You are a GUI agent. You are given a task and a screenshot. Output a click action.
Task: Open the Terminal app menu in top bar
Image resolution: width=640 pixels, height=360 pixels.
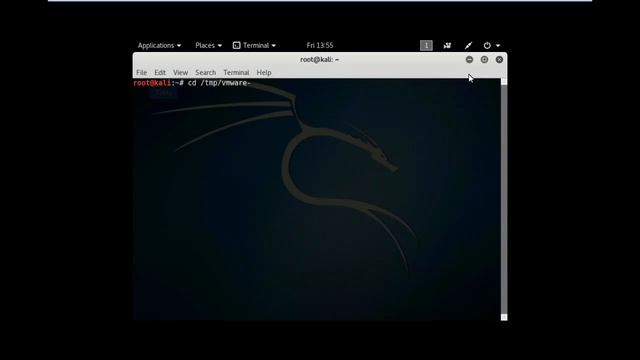coord(254,45)
